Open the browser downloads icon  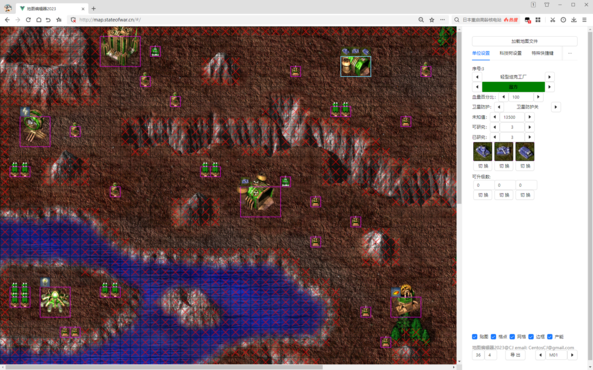pyautogui.click(x=574, y=20)
